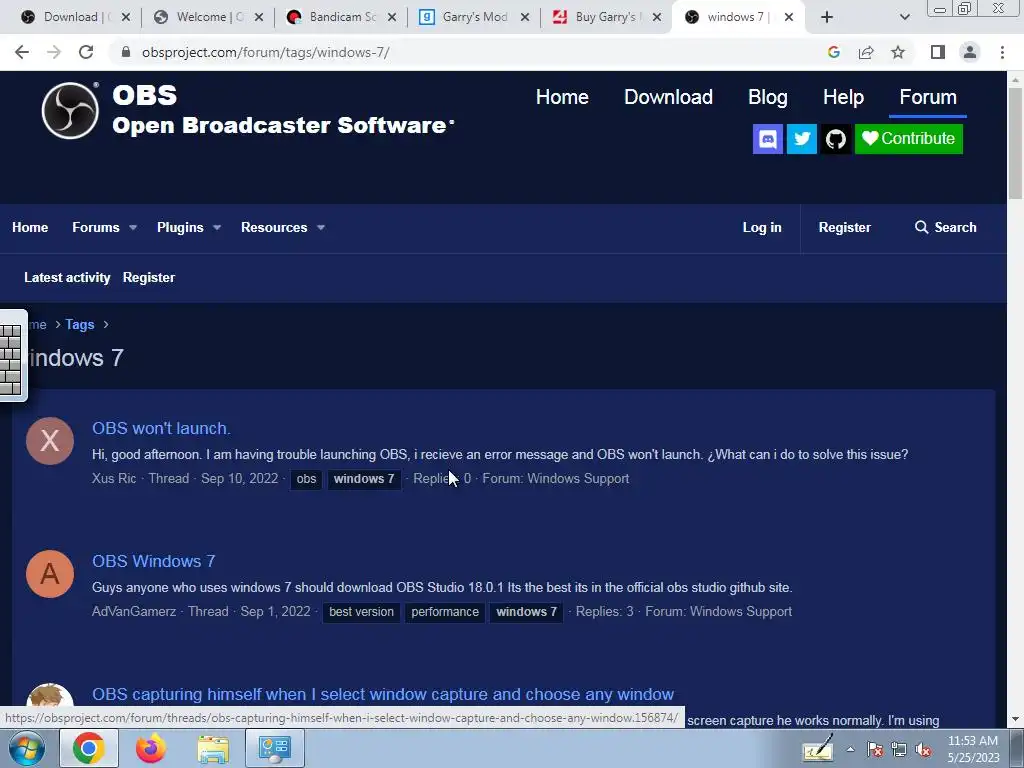Switch to the Welcome tab
The height and width of the screenshot is (768, 1024).
pyautogui.click(x=206, y=17)
